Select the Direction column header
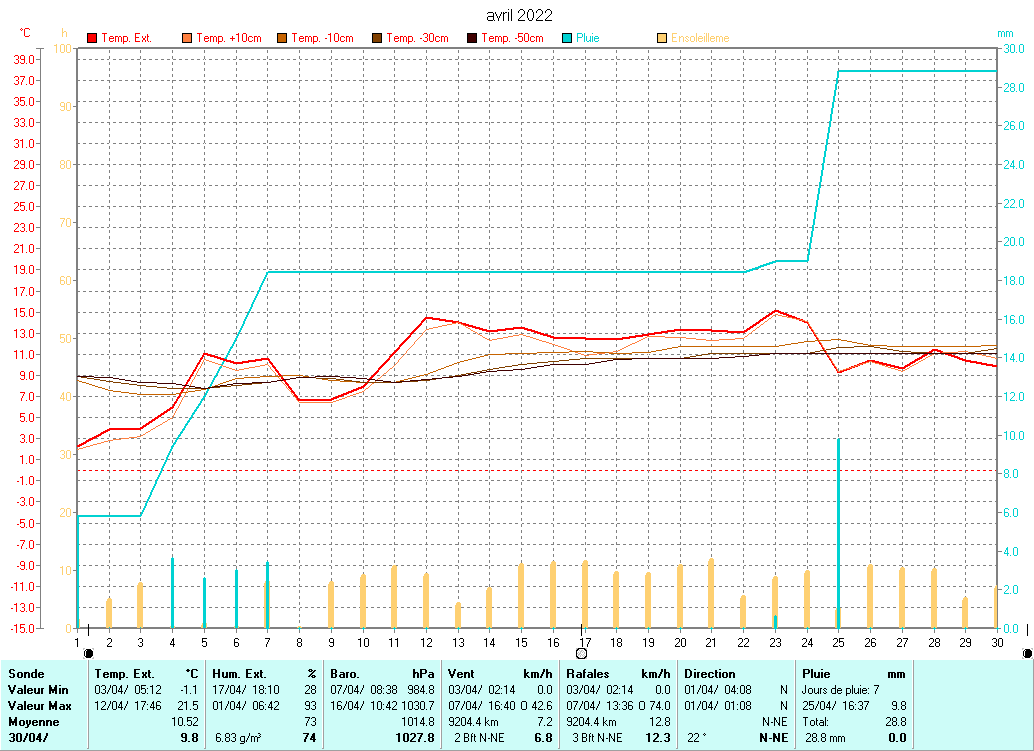The image size is (1034, 751). click(x=709, y=674)
